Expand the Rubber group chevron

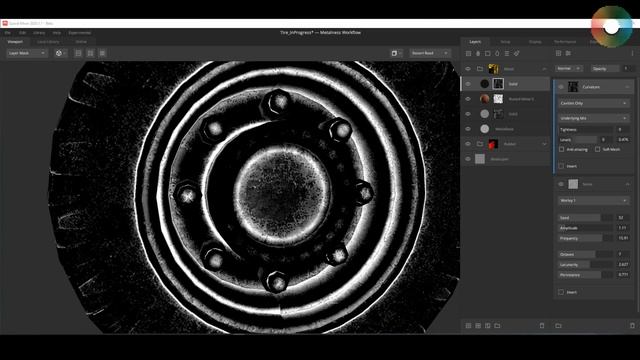[544, 144]
